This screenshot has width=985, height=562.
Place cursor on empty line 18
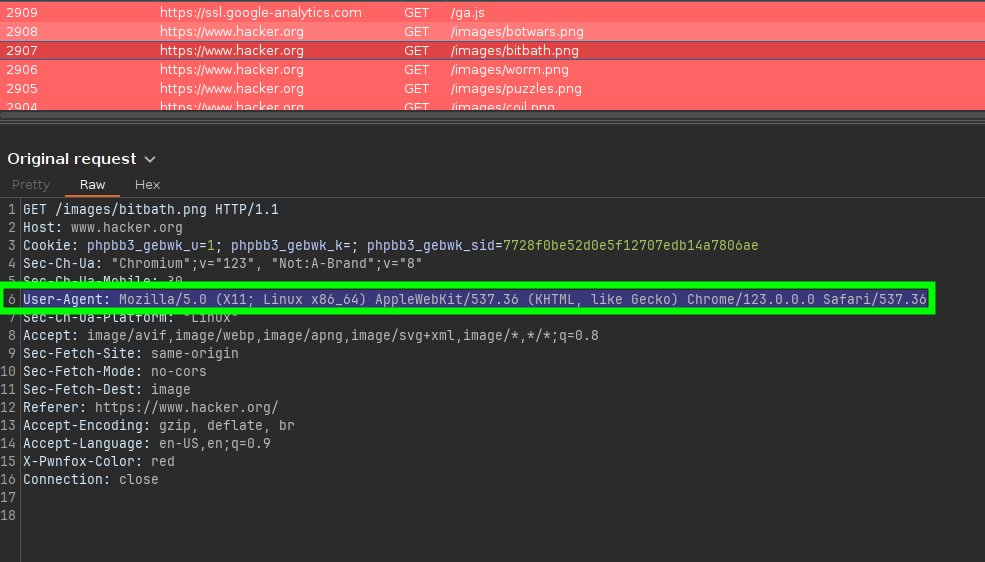pos(503,515)
